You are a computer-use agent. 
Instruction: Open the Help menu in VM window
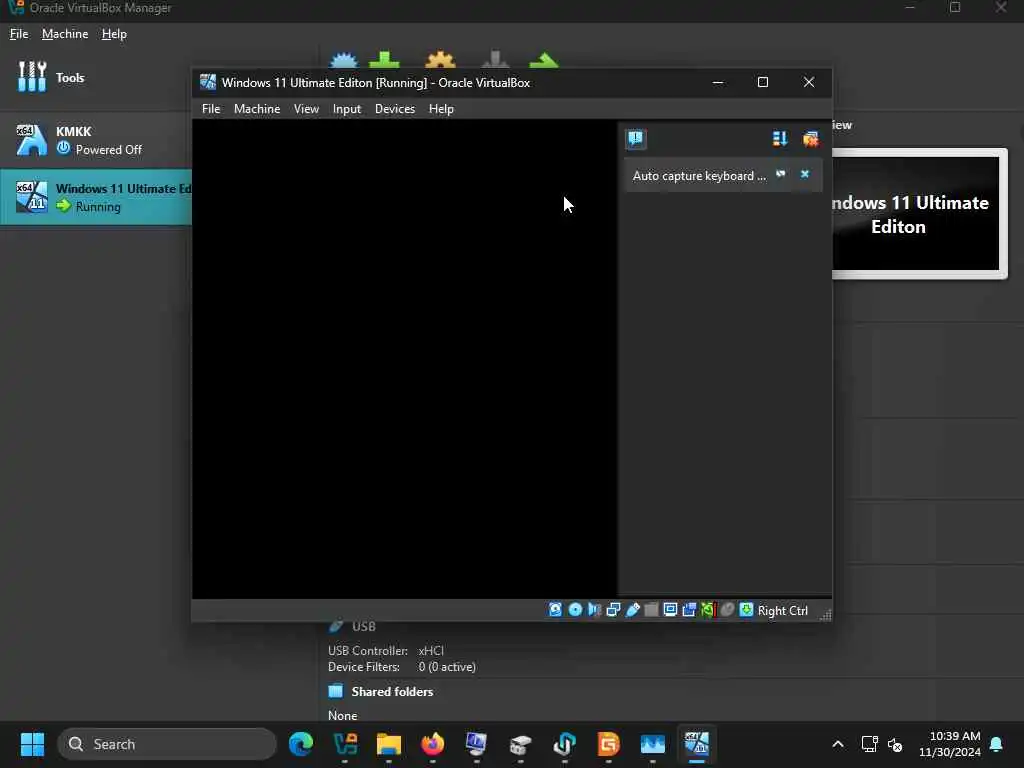tap(441, 109)
